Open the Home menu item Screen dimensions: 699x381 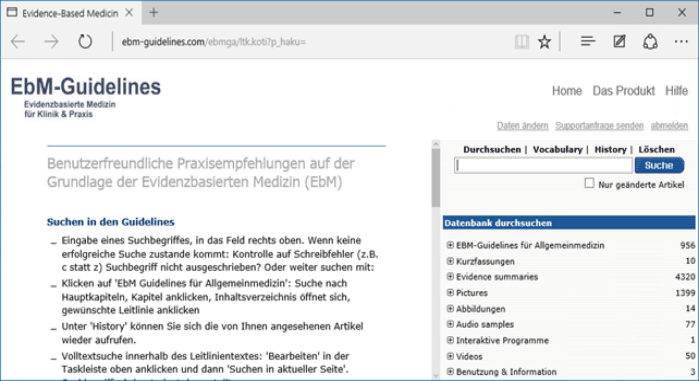coord(567,91)
